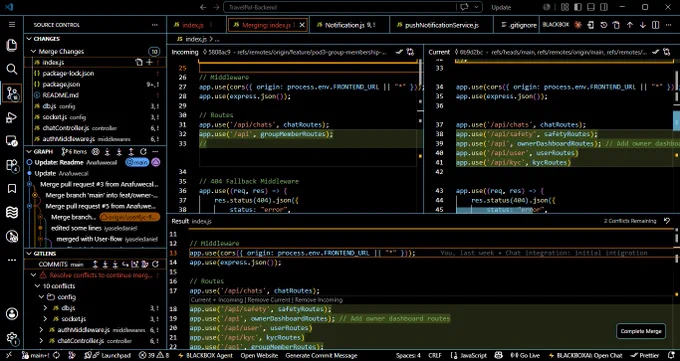Toggle bottom panel layout

click(591, 7)
